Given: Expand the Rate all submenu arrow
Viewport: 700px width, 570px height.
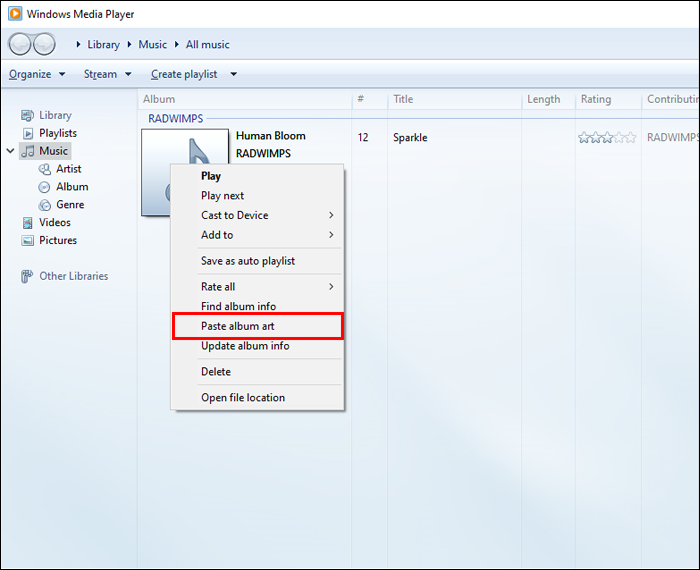Looking at the screenshot, I should 331,287.
